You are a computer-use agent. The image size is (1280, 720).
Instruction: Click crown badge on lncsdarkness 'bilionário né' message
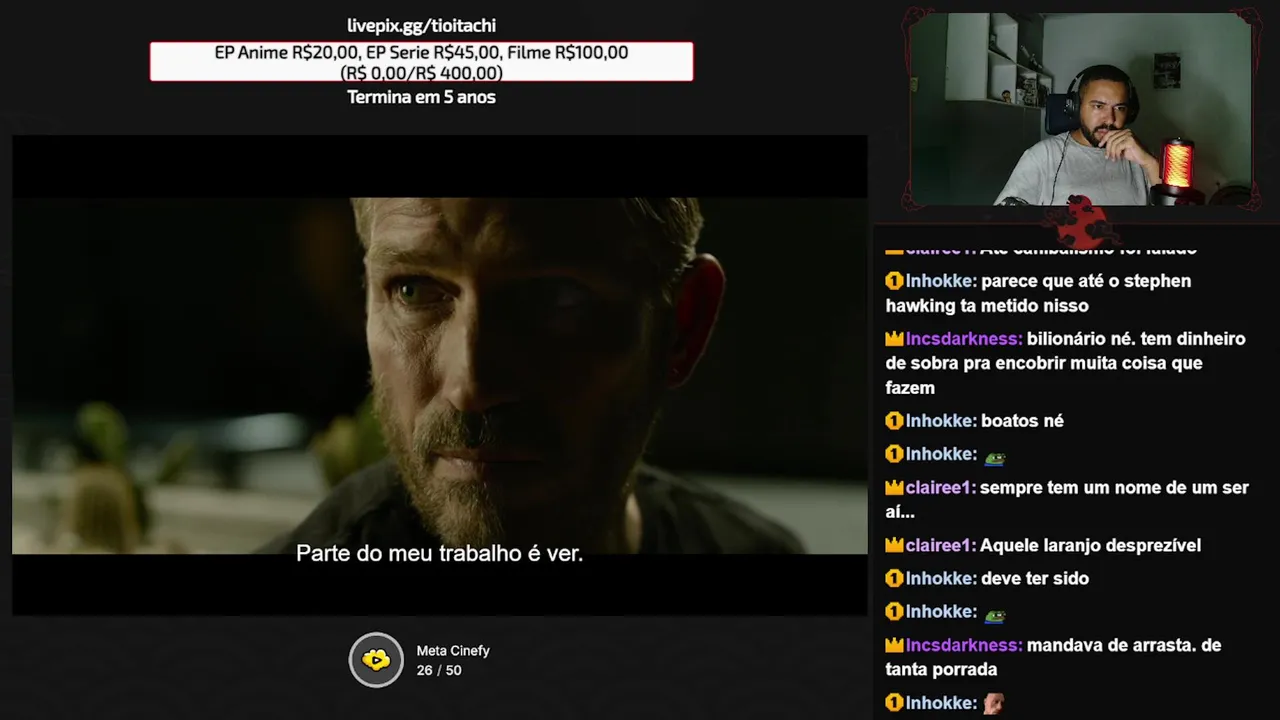[x=894, y=339]
